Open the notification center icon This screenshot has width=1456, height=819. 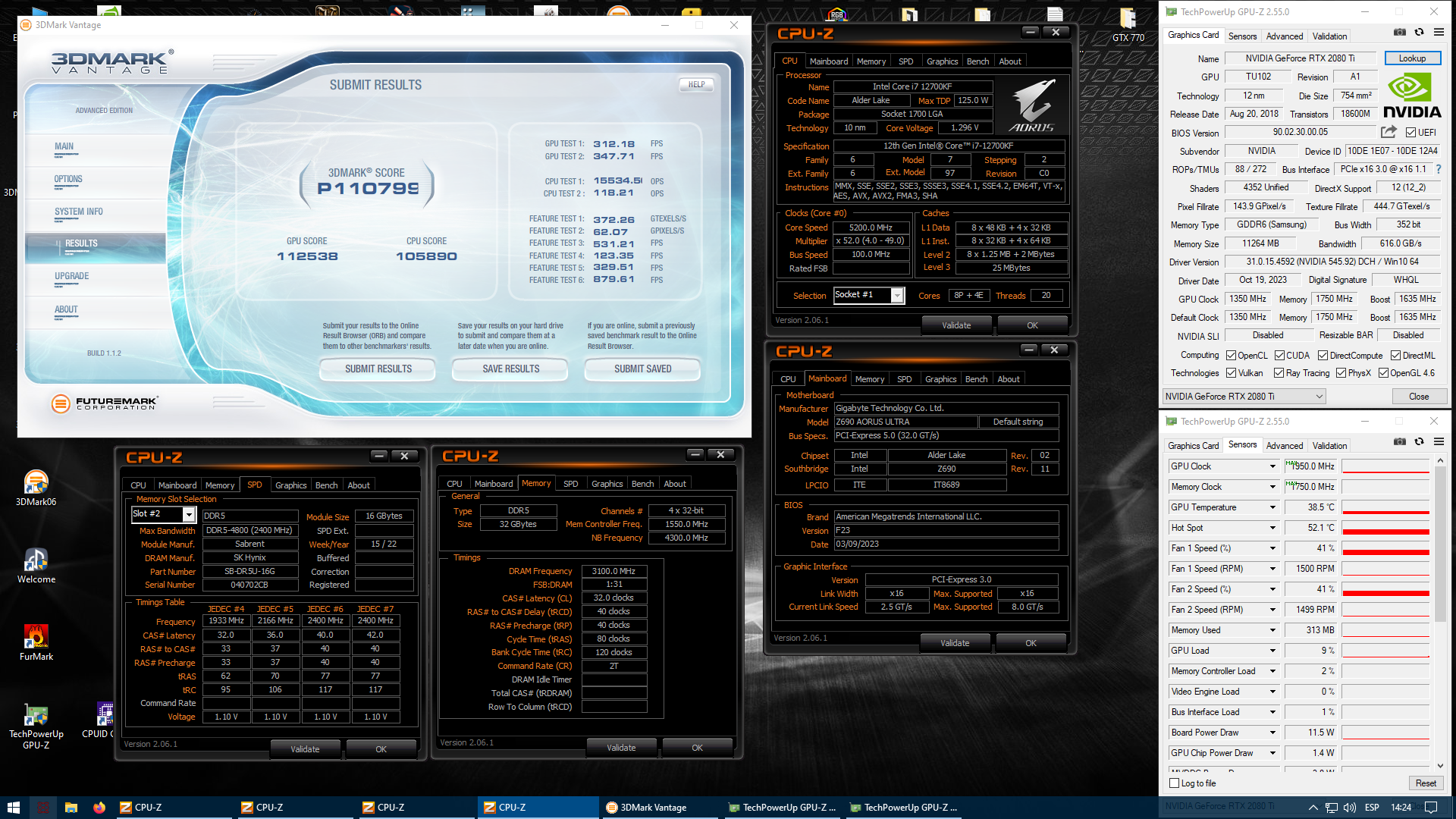1431,808
